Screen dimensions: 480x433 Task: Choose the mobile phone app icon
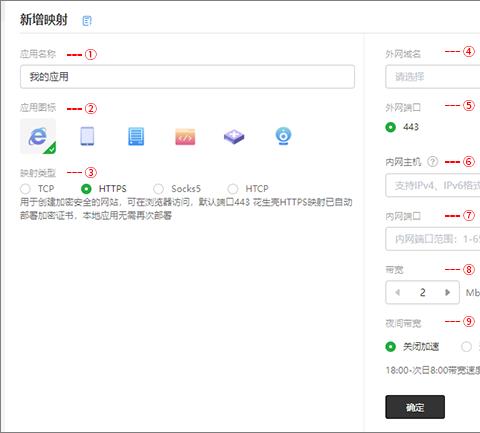point(87,136)
